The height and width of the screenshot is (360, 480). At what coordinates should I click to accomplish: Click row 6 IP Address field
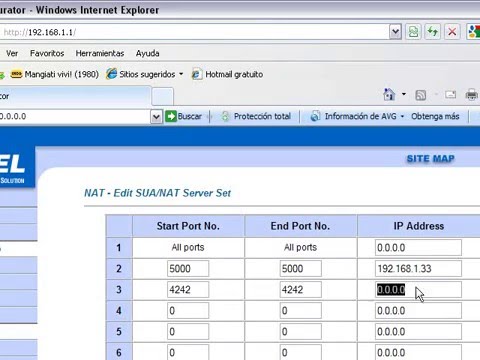point(418,352)
